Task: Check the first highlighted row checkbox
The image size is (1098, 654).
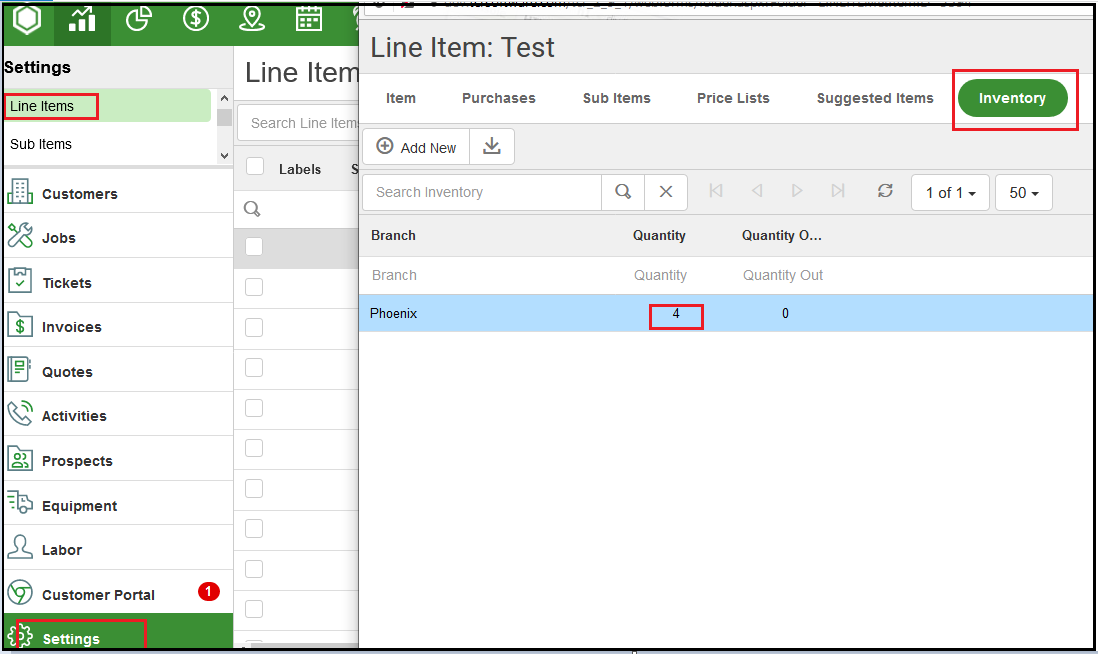Action: 254,246
